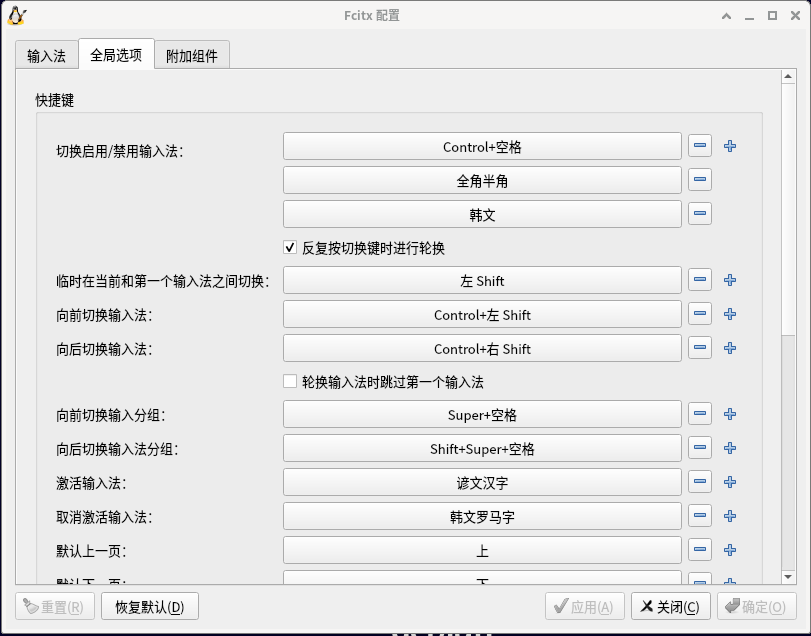
Task: Change the 谚文汉字 hotkey button
Action: point(482,482)
